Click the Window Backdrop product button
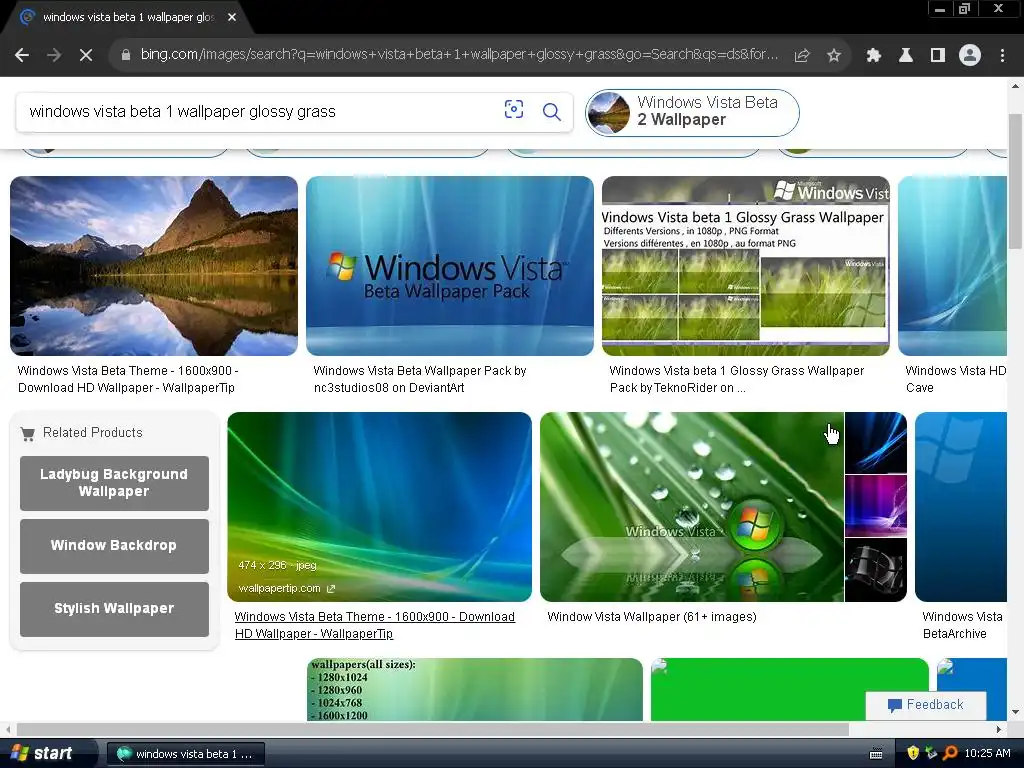Screen dimensions: 1024x768 pos(114,546)
